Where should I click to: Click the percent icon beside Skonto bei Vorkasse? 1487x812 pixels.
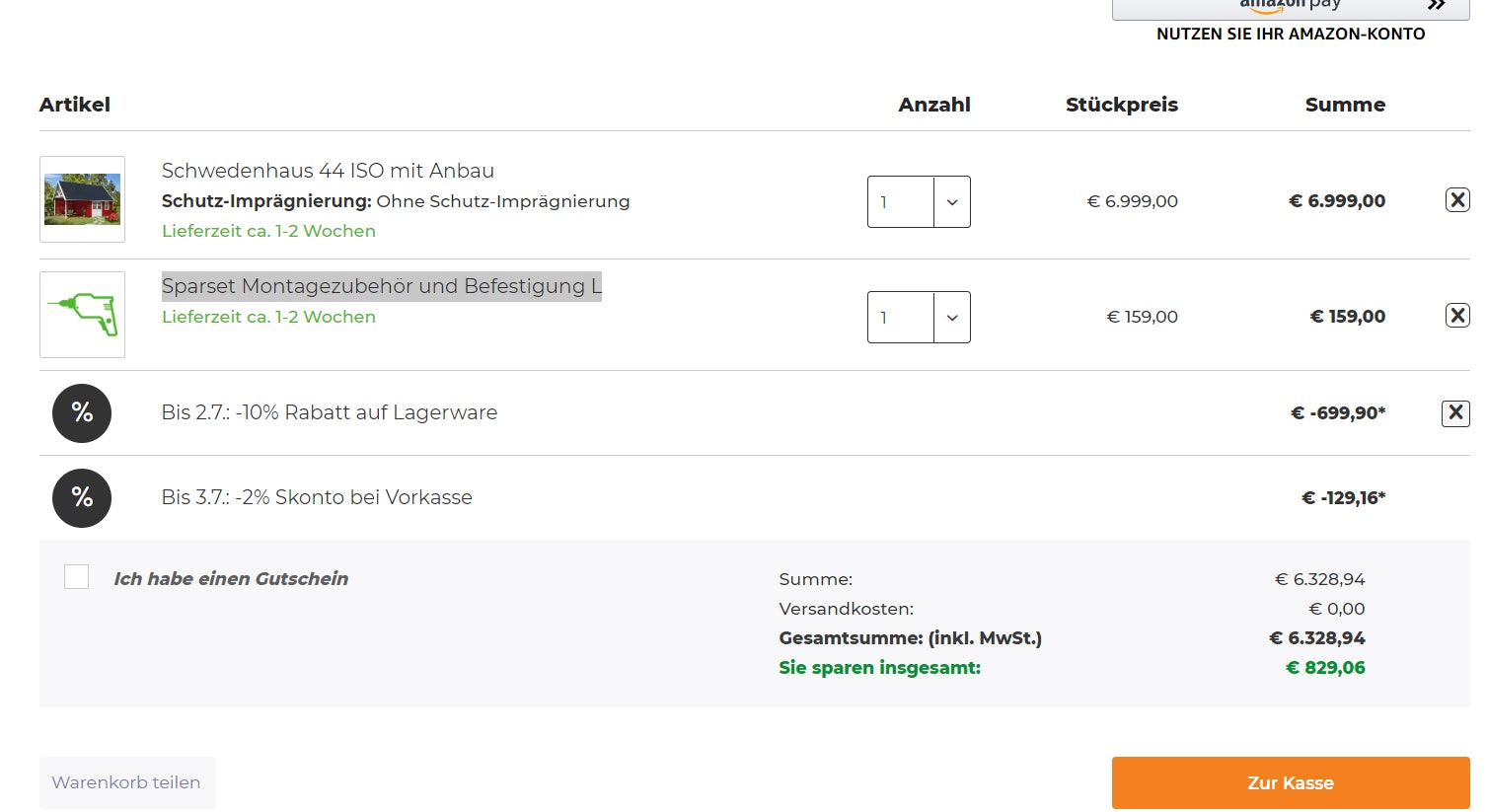pyautogui.click(x=82, y=498)
